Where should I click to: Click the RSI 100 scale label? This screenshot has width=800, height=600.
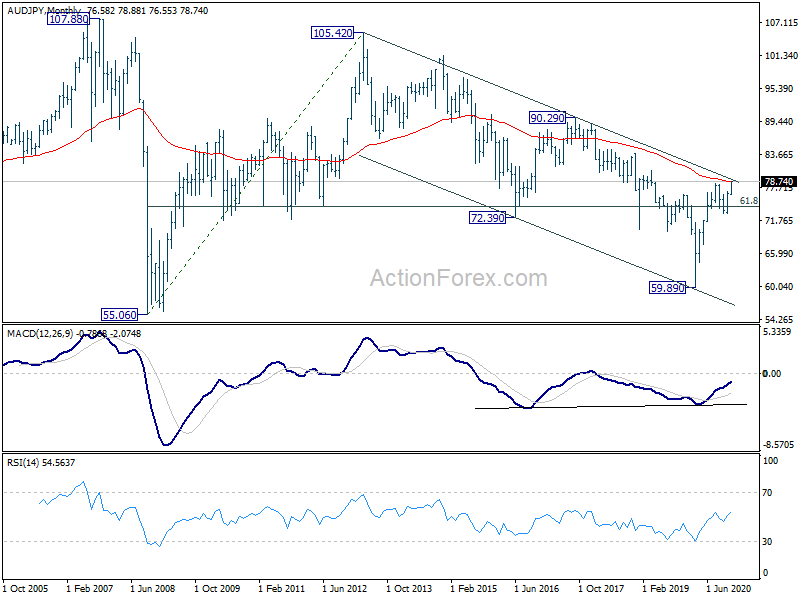770,461
